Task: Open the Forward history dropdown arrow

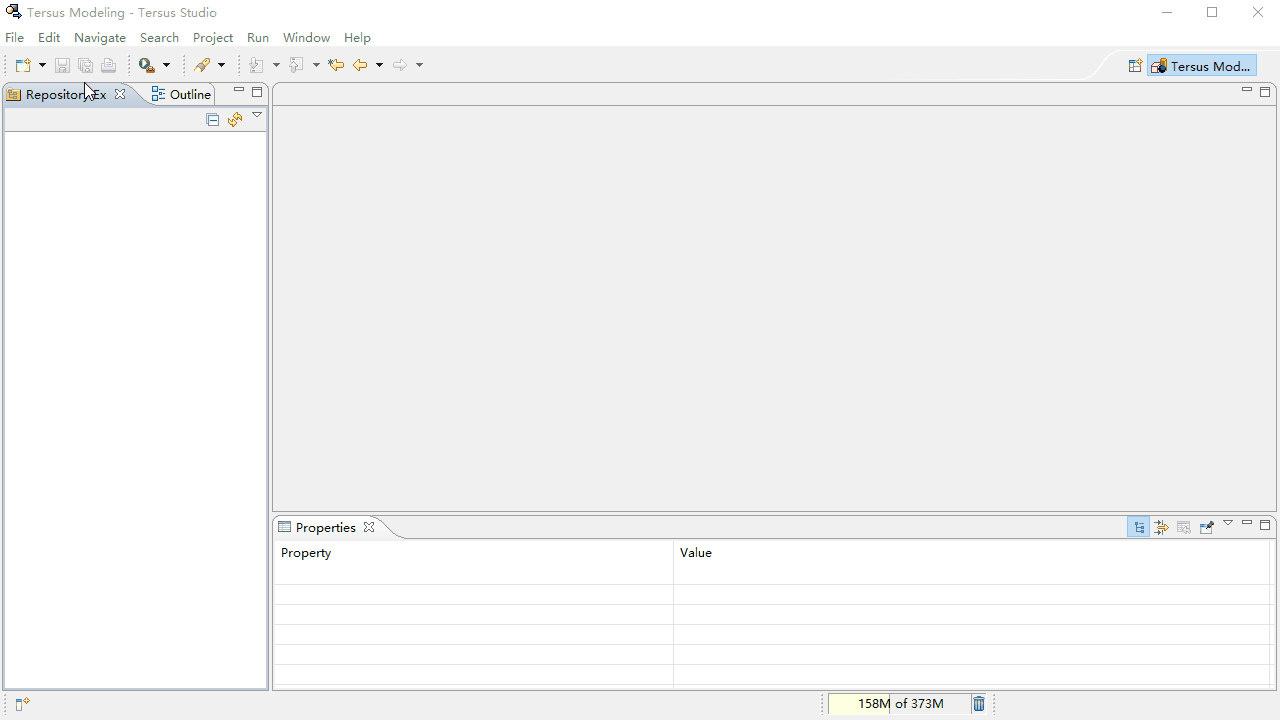Action: click(x=419, y=66)
